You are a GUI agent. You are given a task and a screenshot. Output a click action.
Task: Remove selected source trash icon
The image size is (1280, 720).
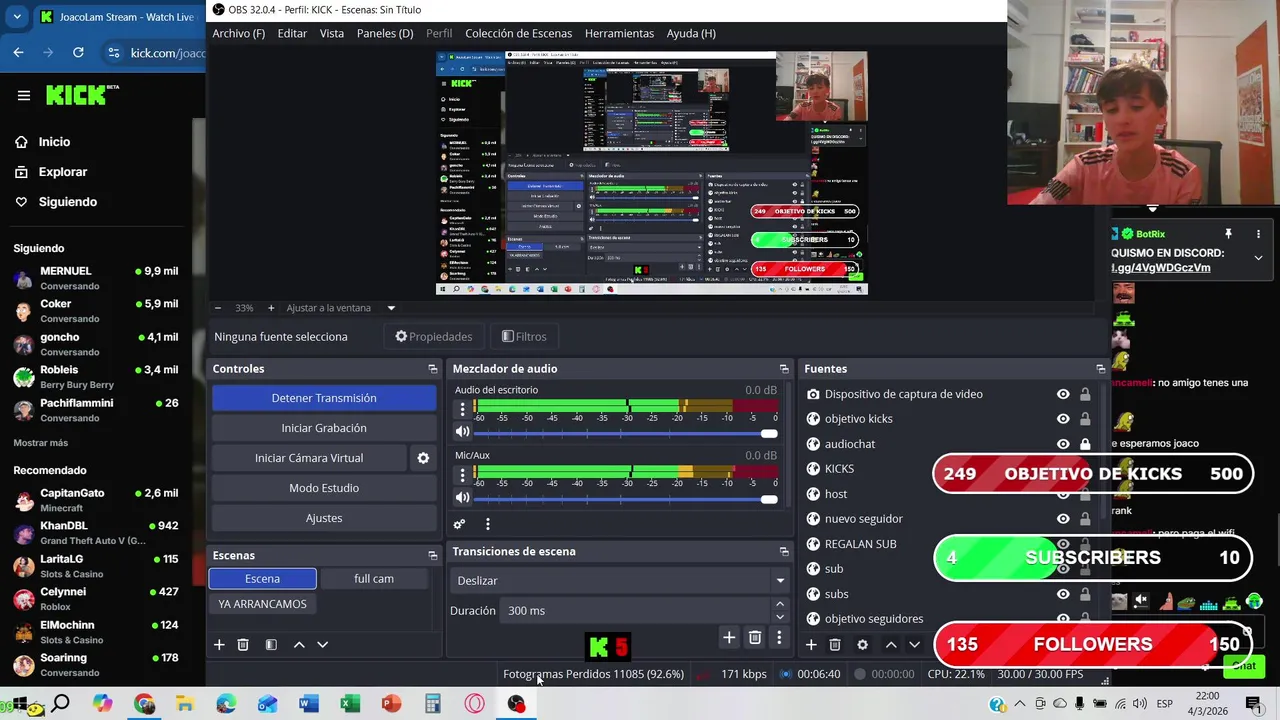click(x=835, y=645)
